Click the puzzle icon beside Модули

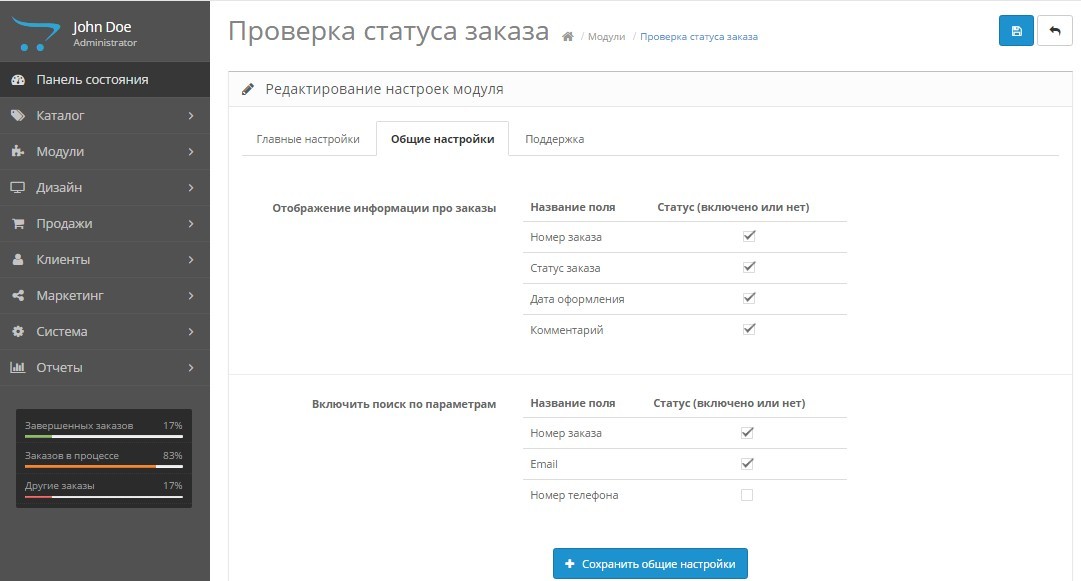click(18, 152)
